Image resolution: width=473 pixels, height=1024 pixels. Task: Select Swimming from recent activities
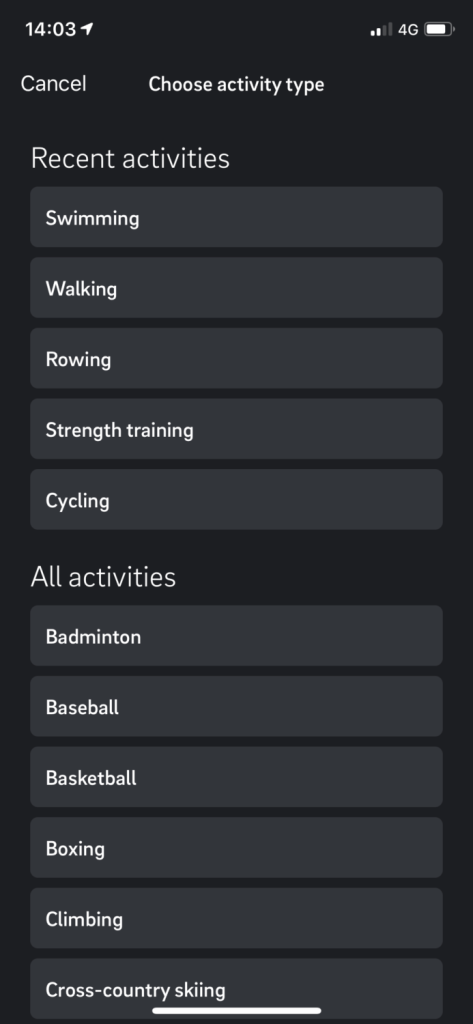tap(236, 217)
